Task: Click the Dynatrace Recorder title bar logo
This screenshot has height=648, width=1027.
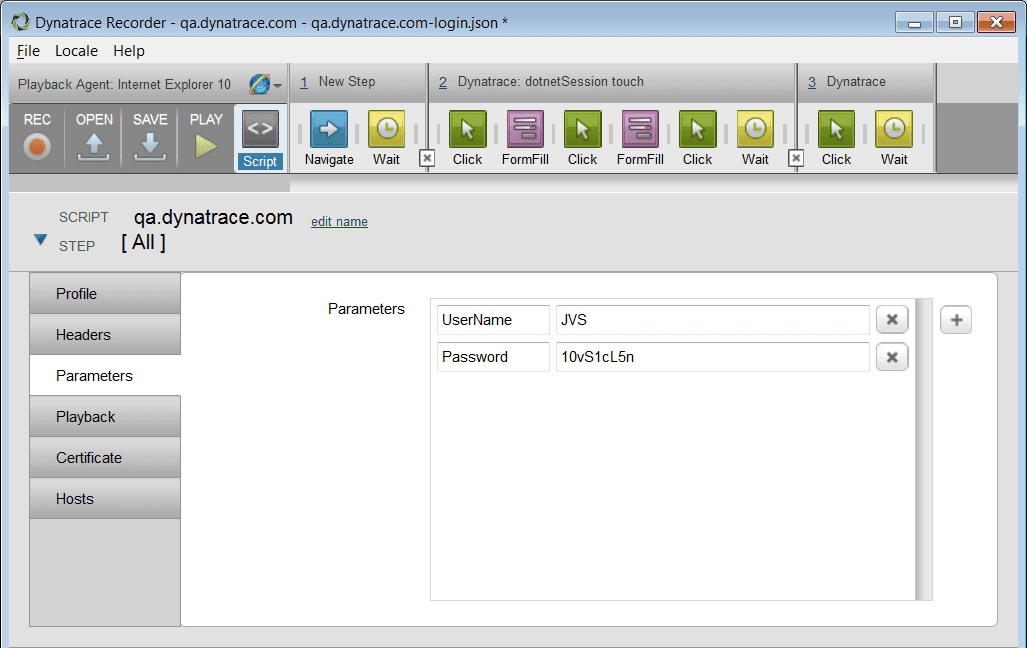Action: coord(20,22)
